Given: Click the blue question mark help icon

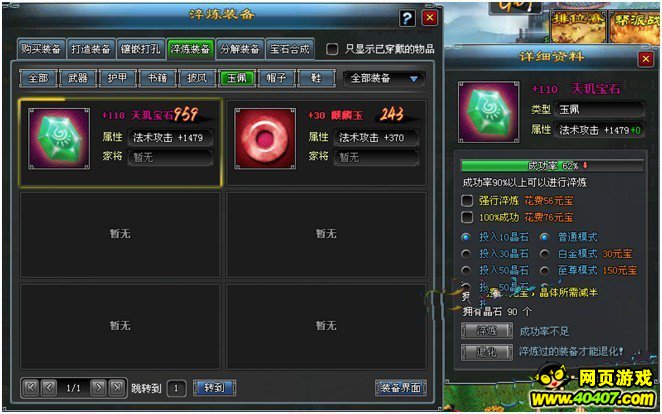Looking at the screenshot, I should point(407,18).
